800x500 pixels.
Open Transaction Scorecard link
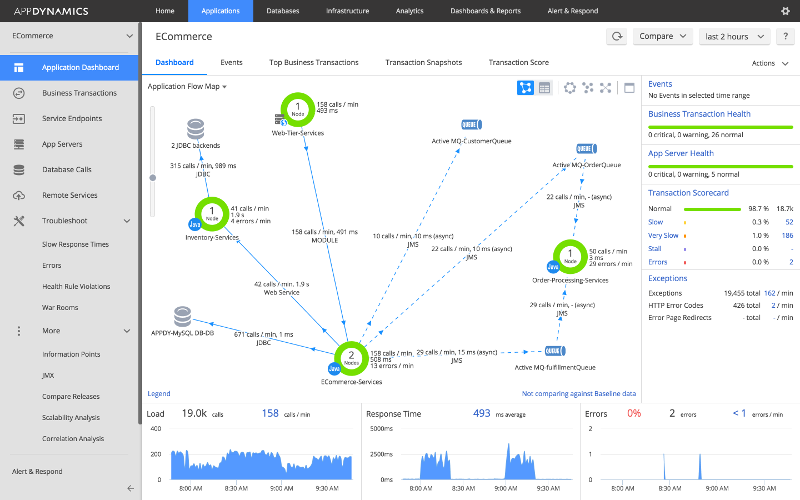pyautogui.click(x=688, y=192)
